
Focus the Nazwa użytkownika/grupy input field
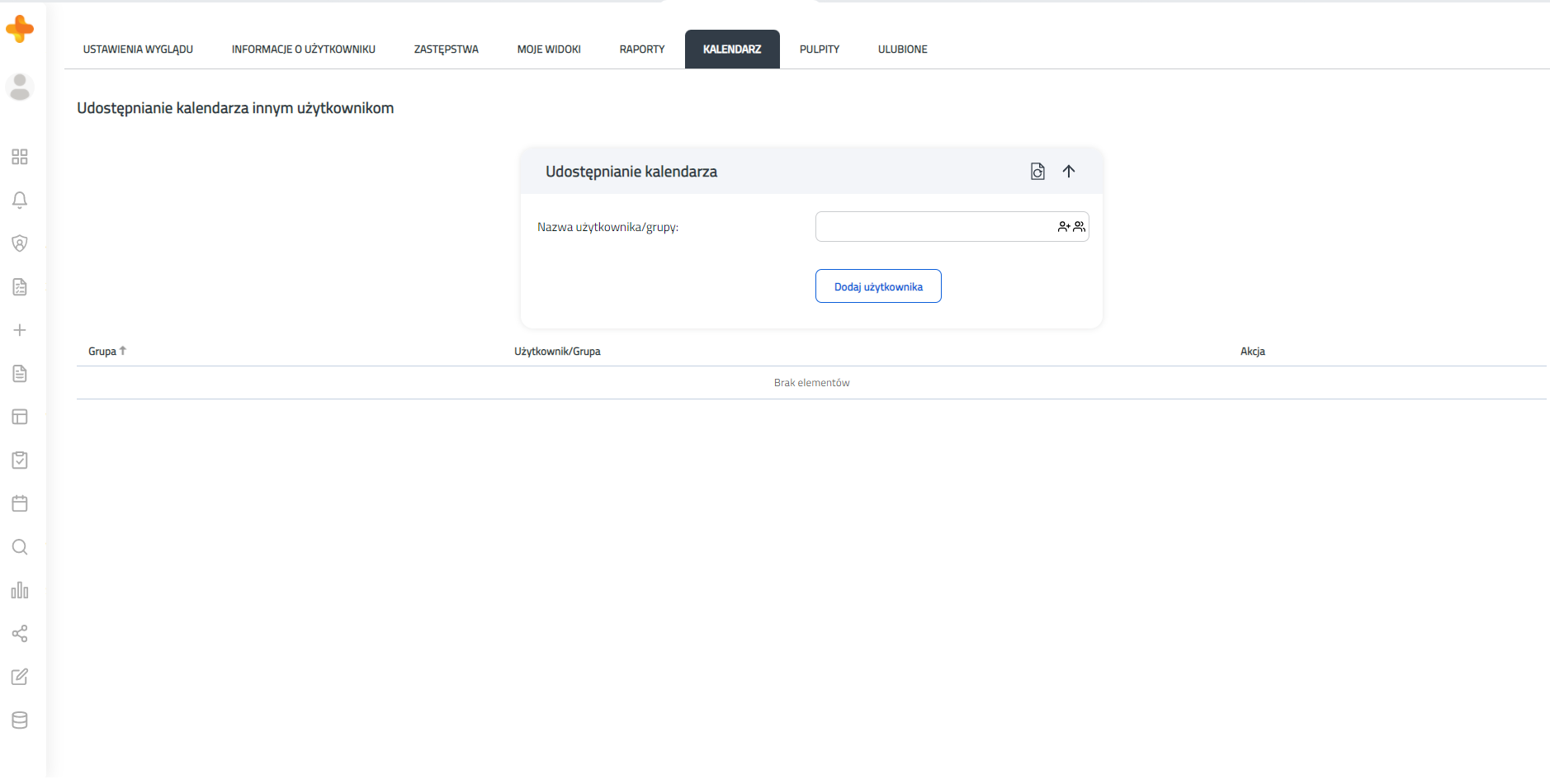pyautogui.click(x=952, y=226)
